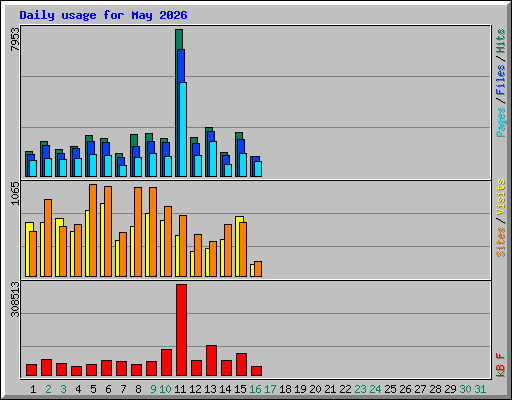Click the day 7 label on x-axis
Viewport: 512px width, 400px height.
tap(123, 389)
